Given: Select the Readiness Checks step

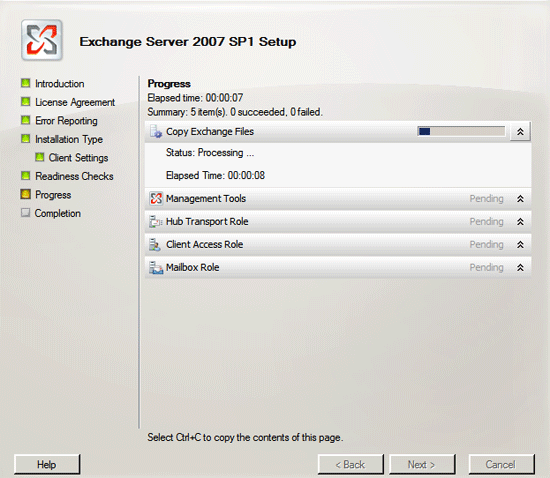Looking at the screenshot, I should [x=74, y=176].
